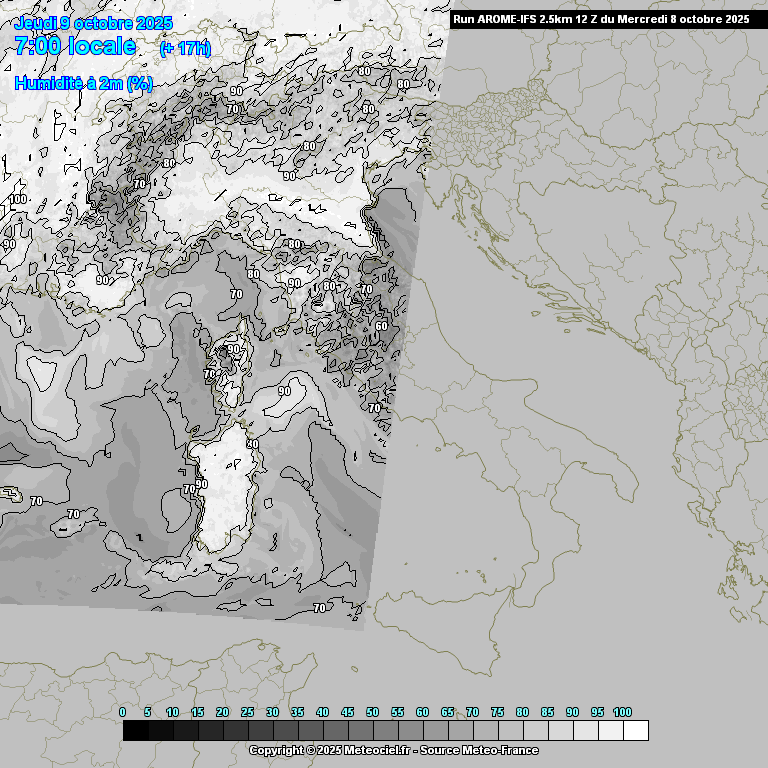The image size is (768, 768).
Task: Click the "40" contour label above Sardinia
Action: coord(252,444)
